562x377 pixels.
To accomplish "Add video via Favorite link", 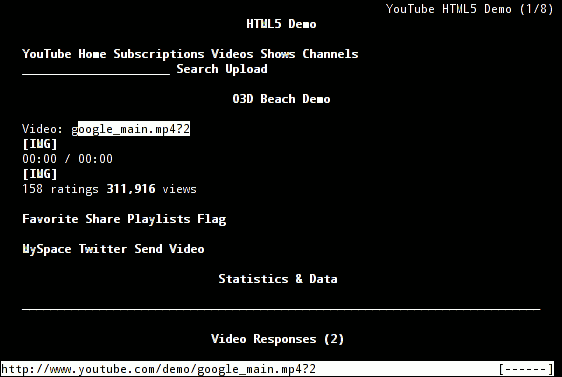I will pos(50,219).
